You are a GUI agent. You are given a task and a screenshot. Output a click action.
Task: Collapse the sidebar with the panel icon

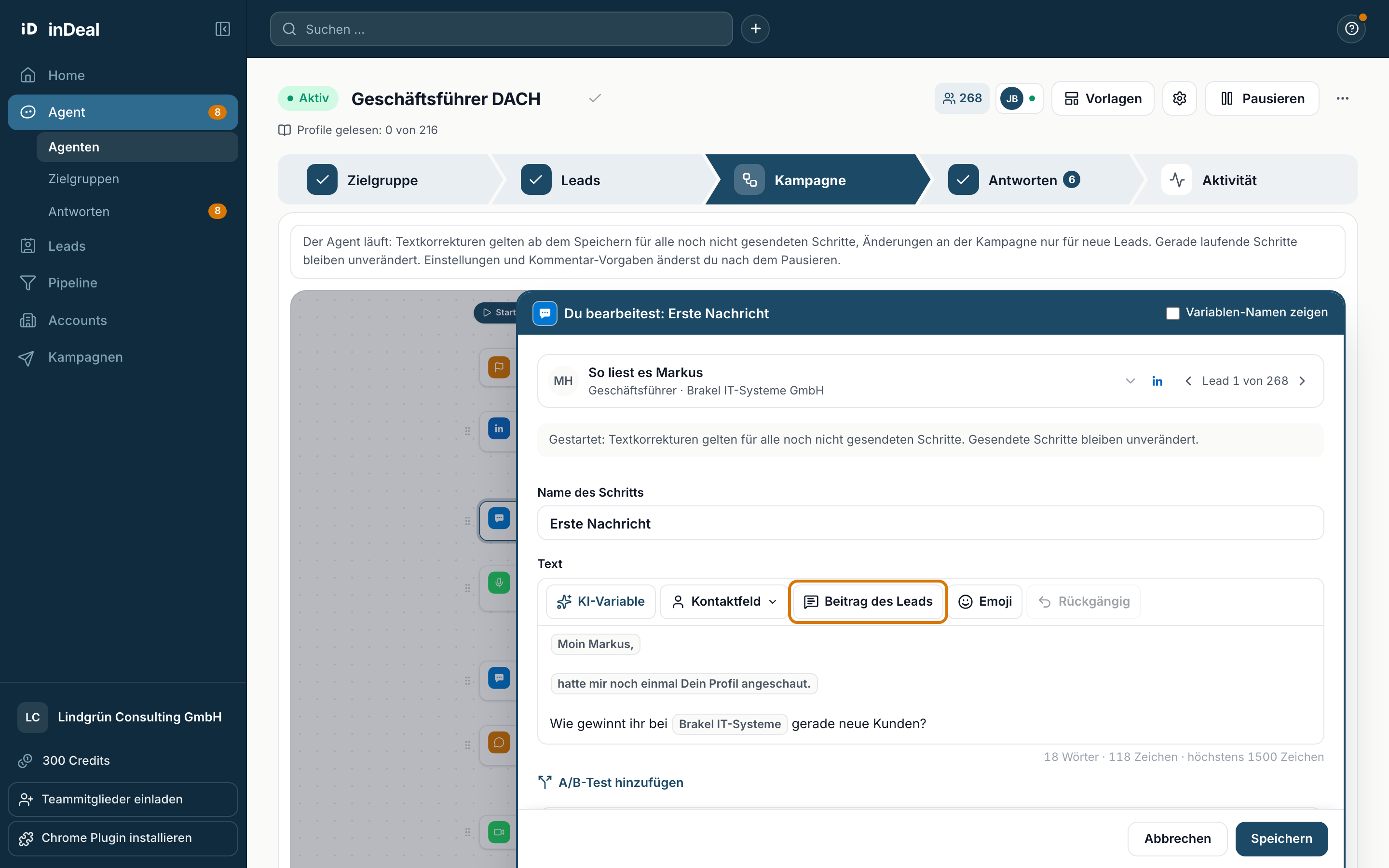(x=223, y=29)
